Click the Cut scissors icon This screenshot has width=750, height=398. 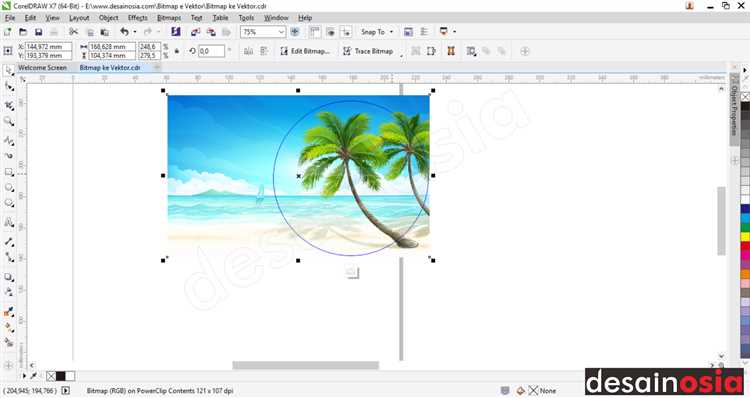click(73, 32)
